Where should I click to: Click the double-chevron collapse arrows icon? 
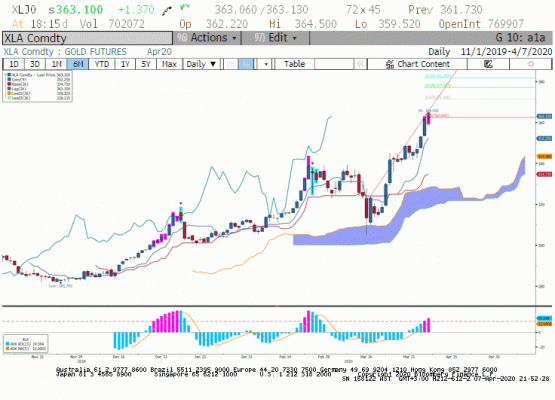[x=360, y=64]
